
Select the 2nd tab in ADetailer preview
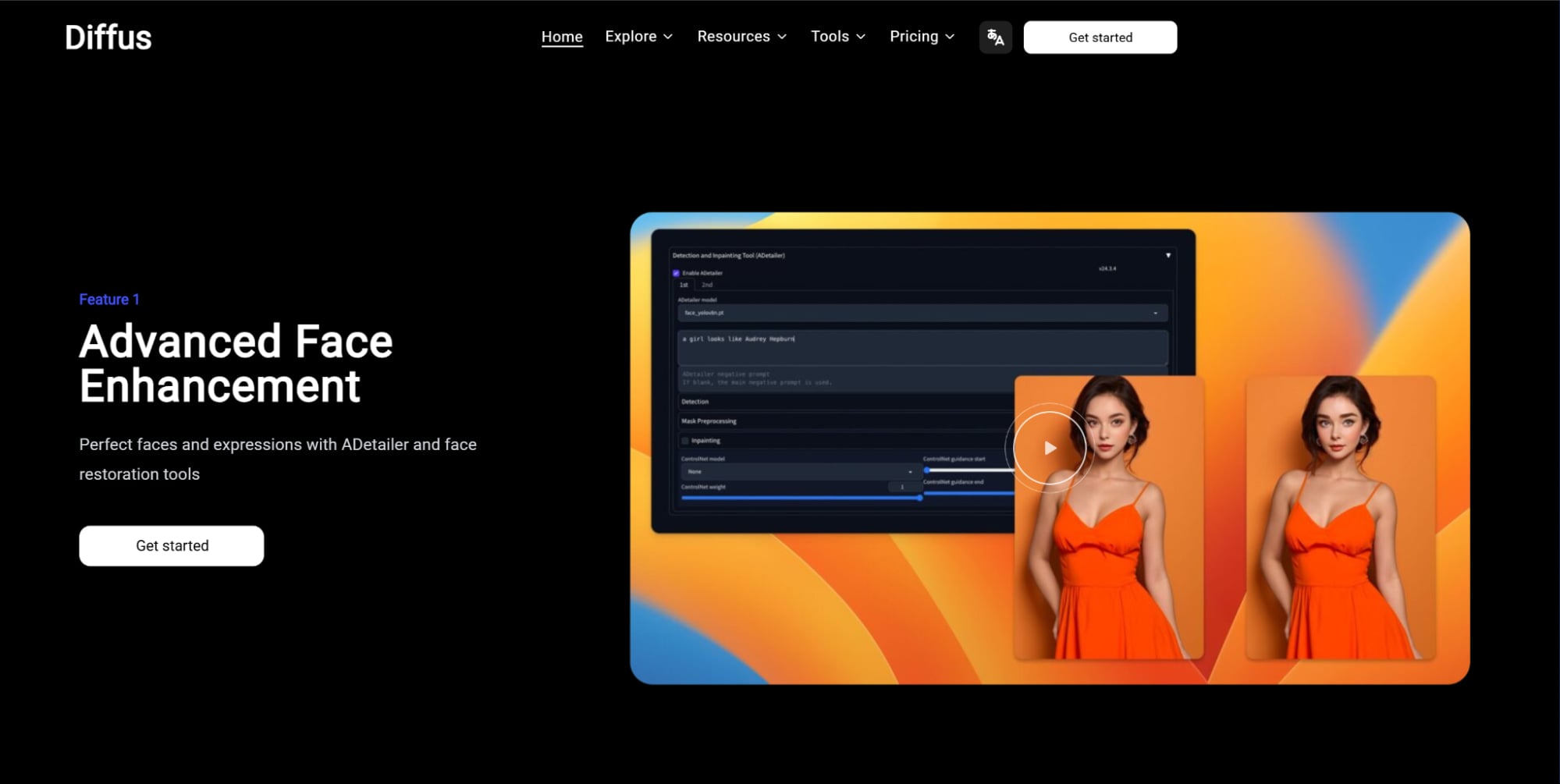707,285
